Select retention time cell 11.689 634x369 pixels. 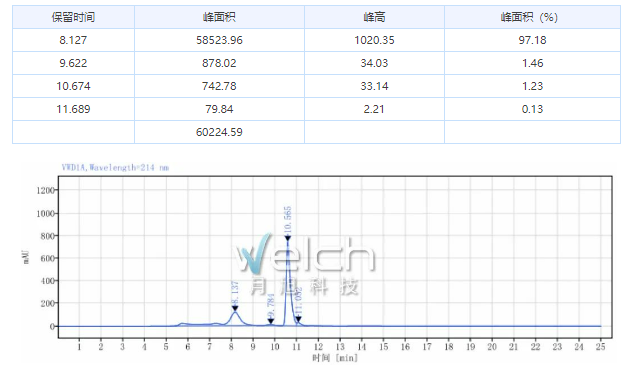point(73,109)
